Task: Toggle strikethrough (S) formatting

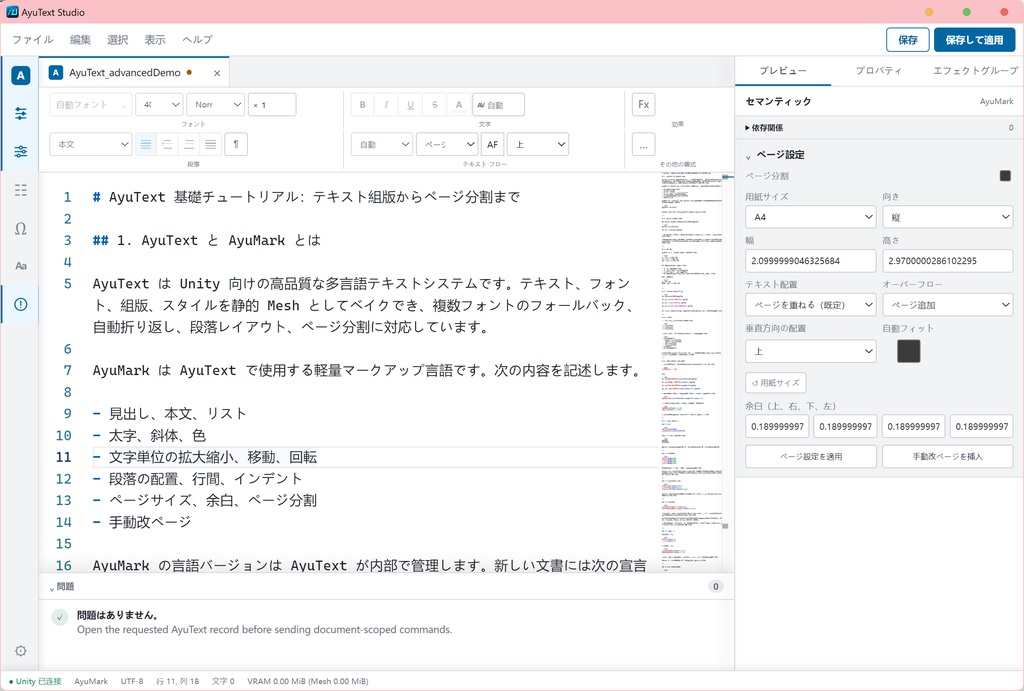Action: (435, 104)
